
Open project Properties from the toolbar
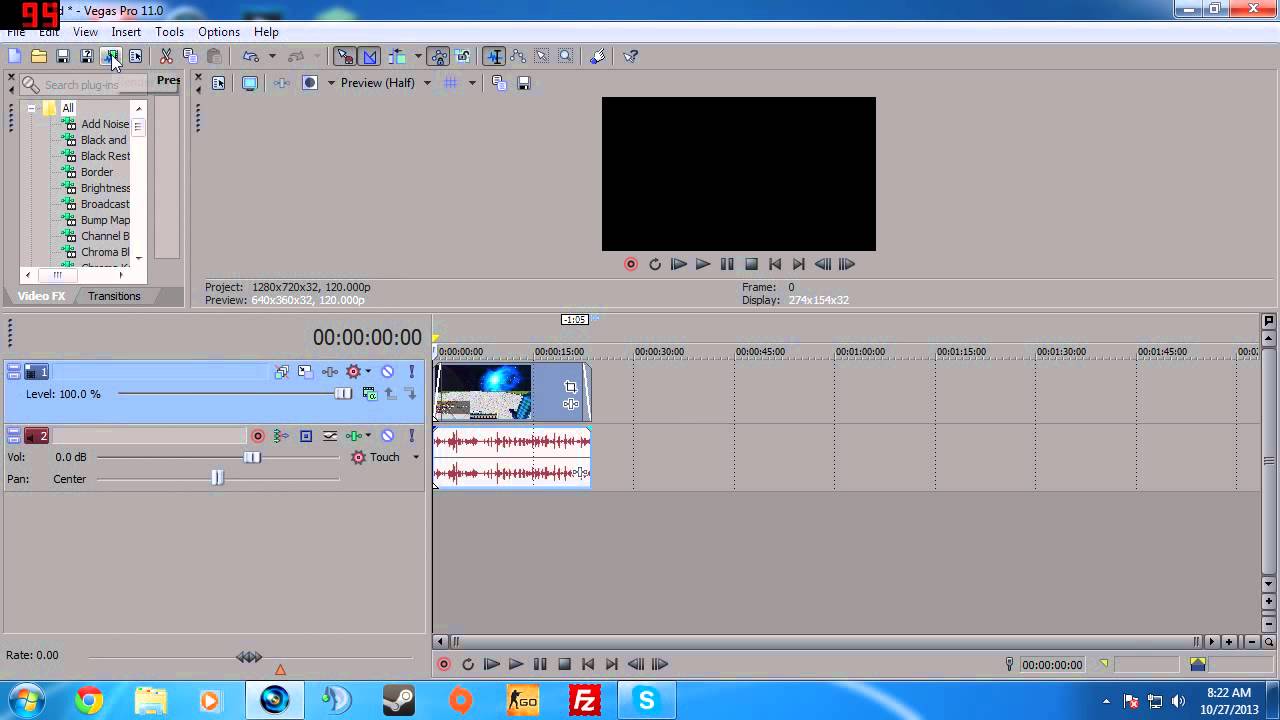[x=135, y=57]
